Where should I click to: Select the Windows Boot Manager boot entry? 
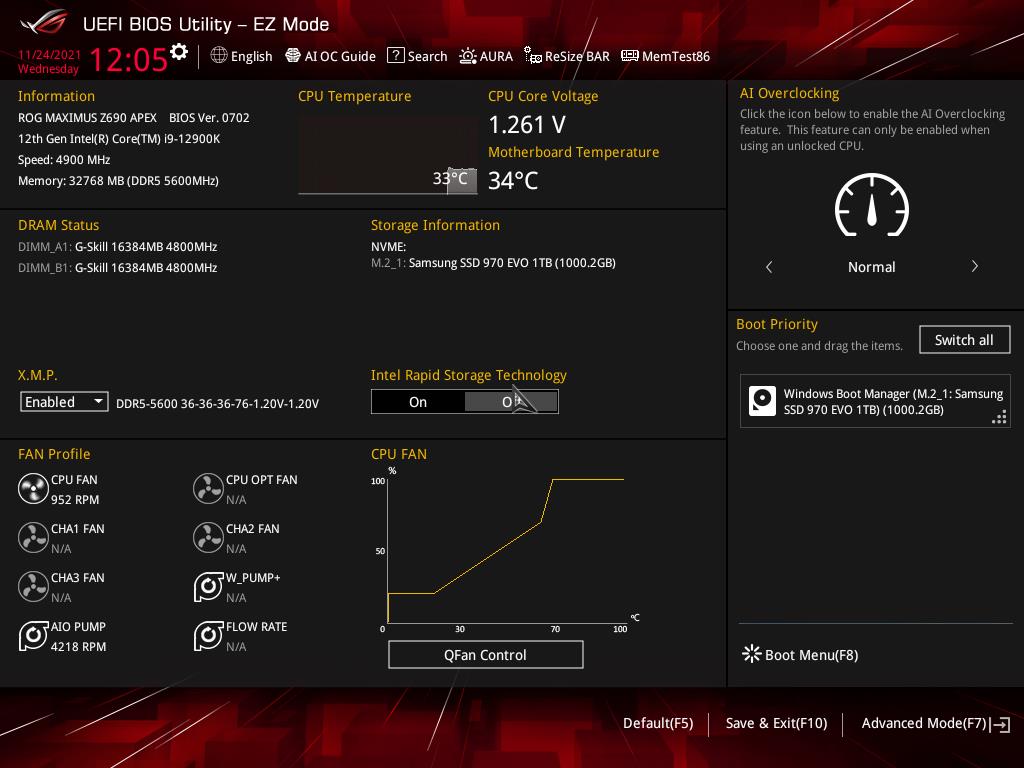pos(875,401)
